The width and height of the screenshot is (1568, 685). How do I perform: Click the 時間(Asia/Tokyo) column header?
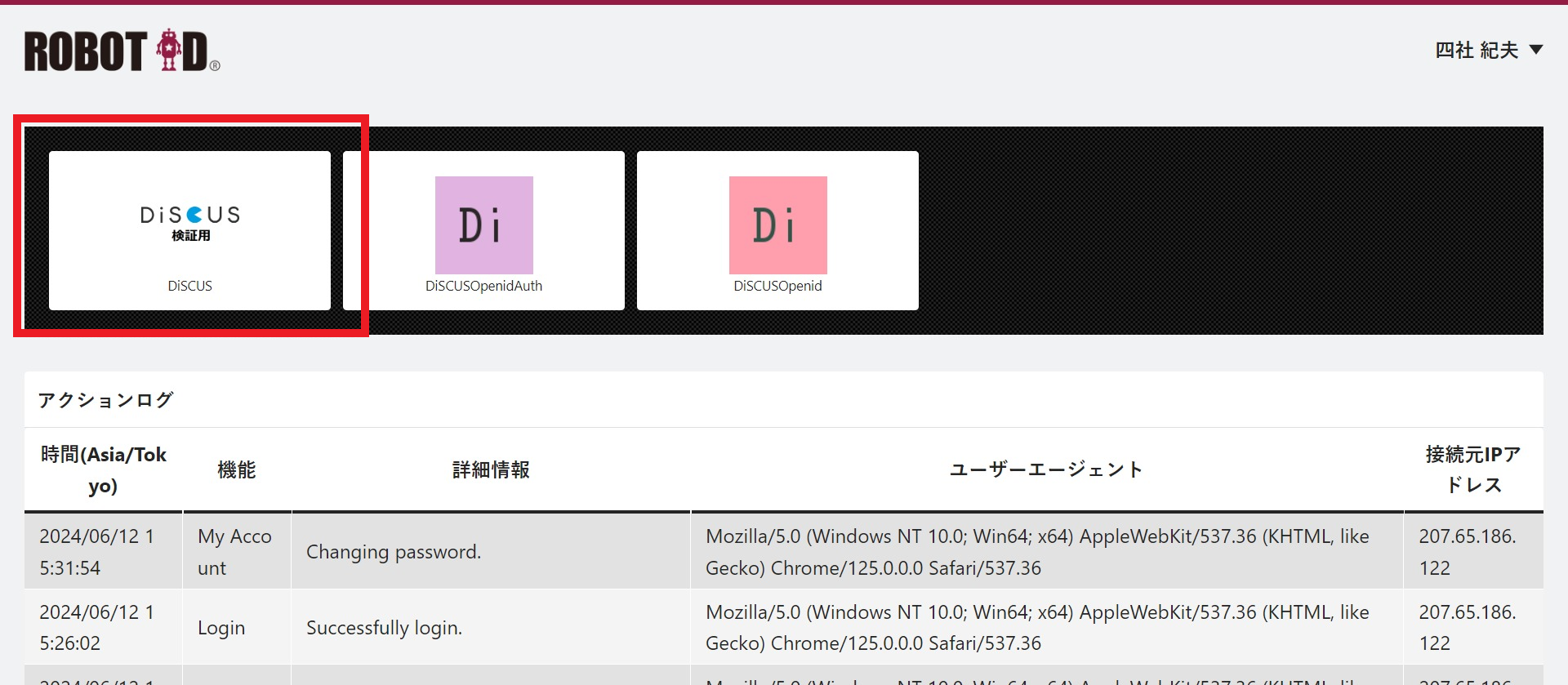pyautogui.click(x=103, y=470)
